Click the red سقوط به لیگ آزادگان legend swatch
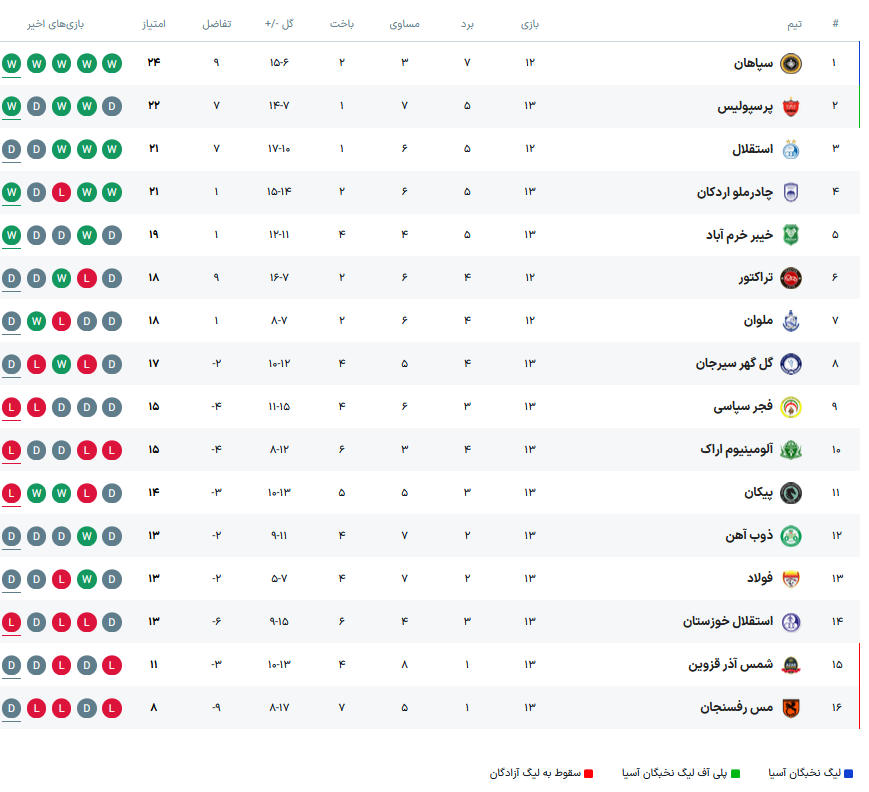Viewport: 869px width, 792px height. point(589,773)
